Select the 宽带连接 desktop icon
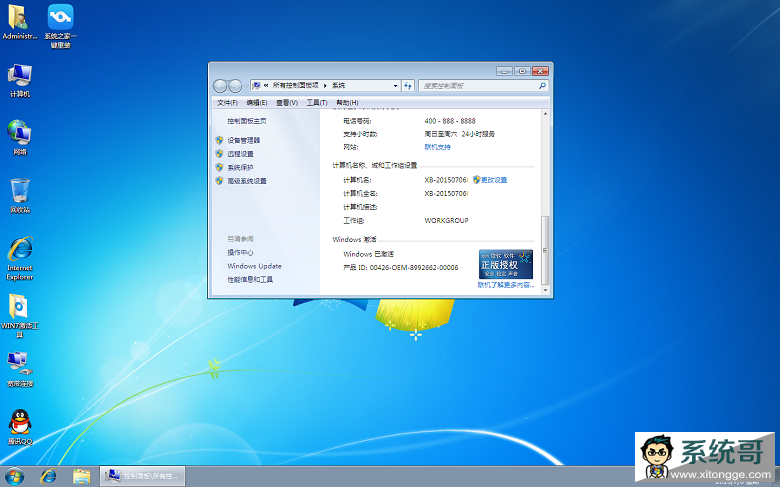Viewport: 780px width, 487px height. click(x=20, y=370)
